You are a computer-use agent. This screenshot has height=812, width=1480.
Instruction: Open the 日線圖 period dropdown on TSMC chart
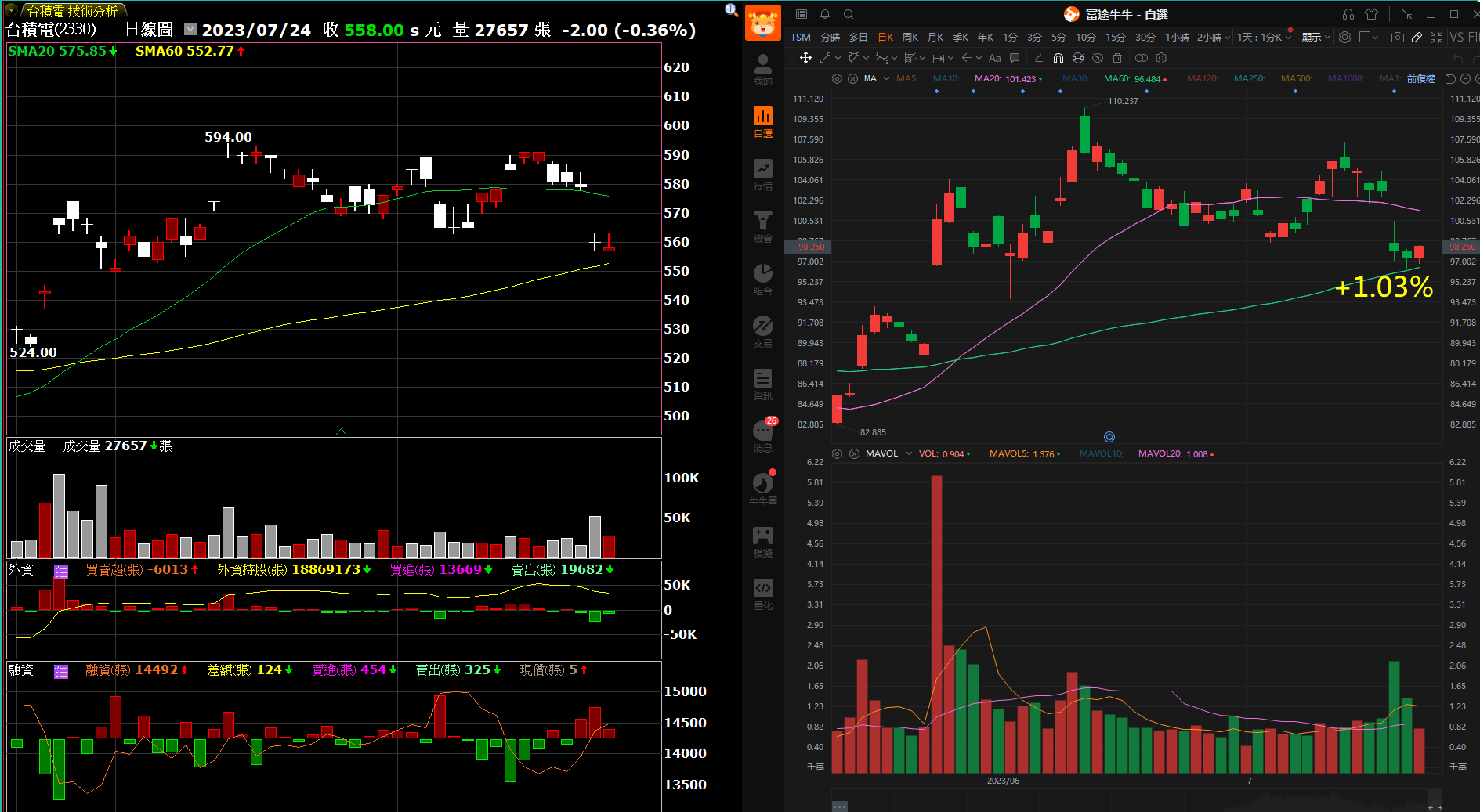pyautogui.click(x=190, y=29)
